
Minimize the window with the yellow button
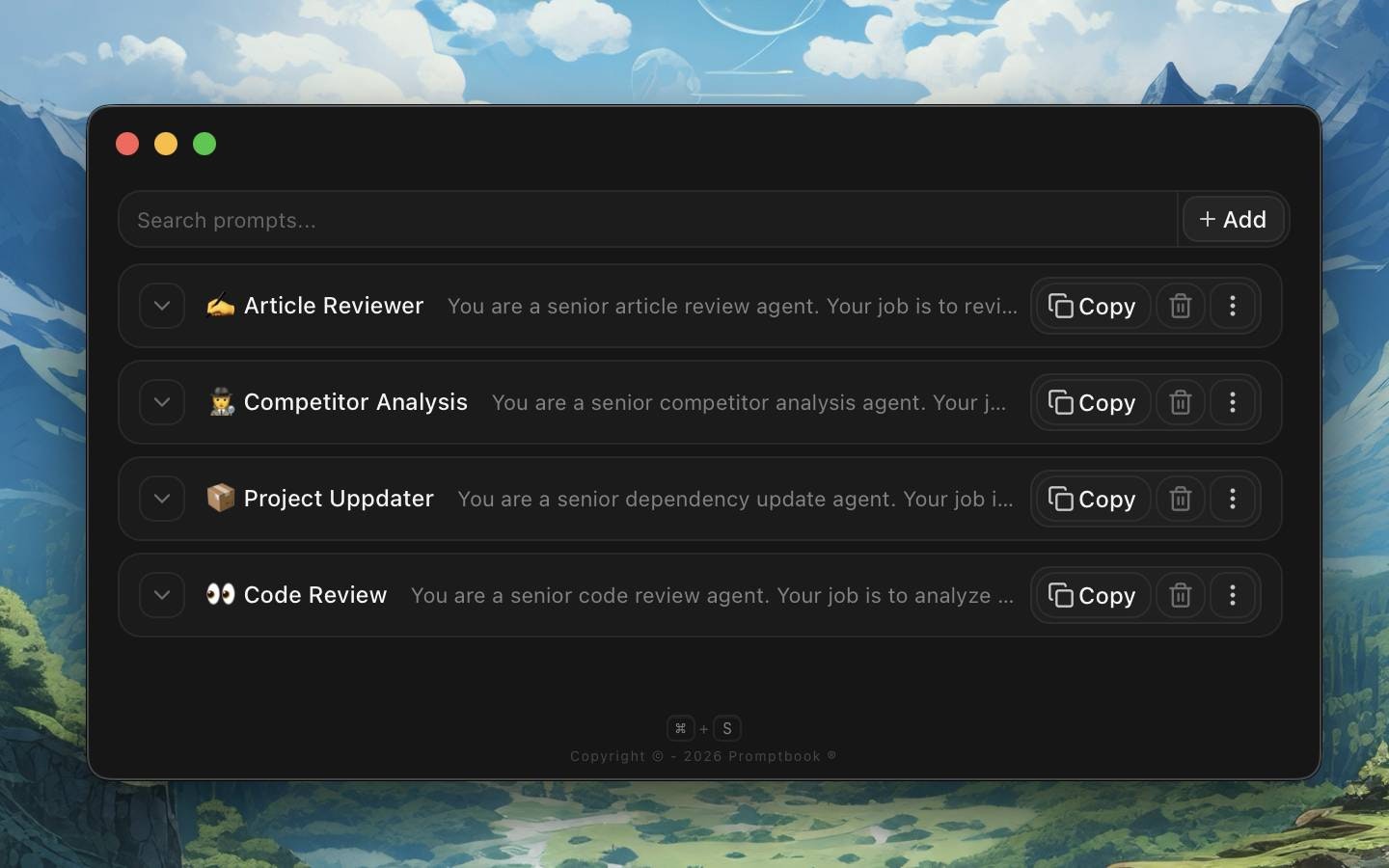(166, 144)
